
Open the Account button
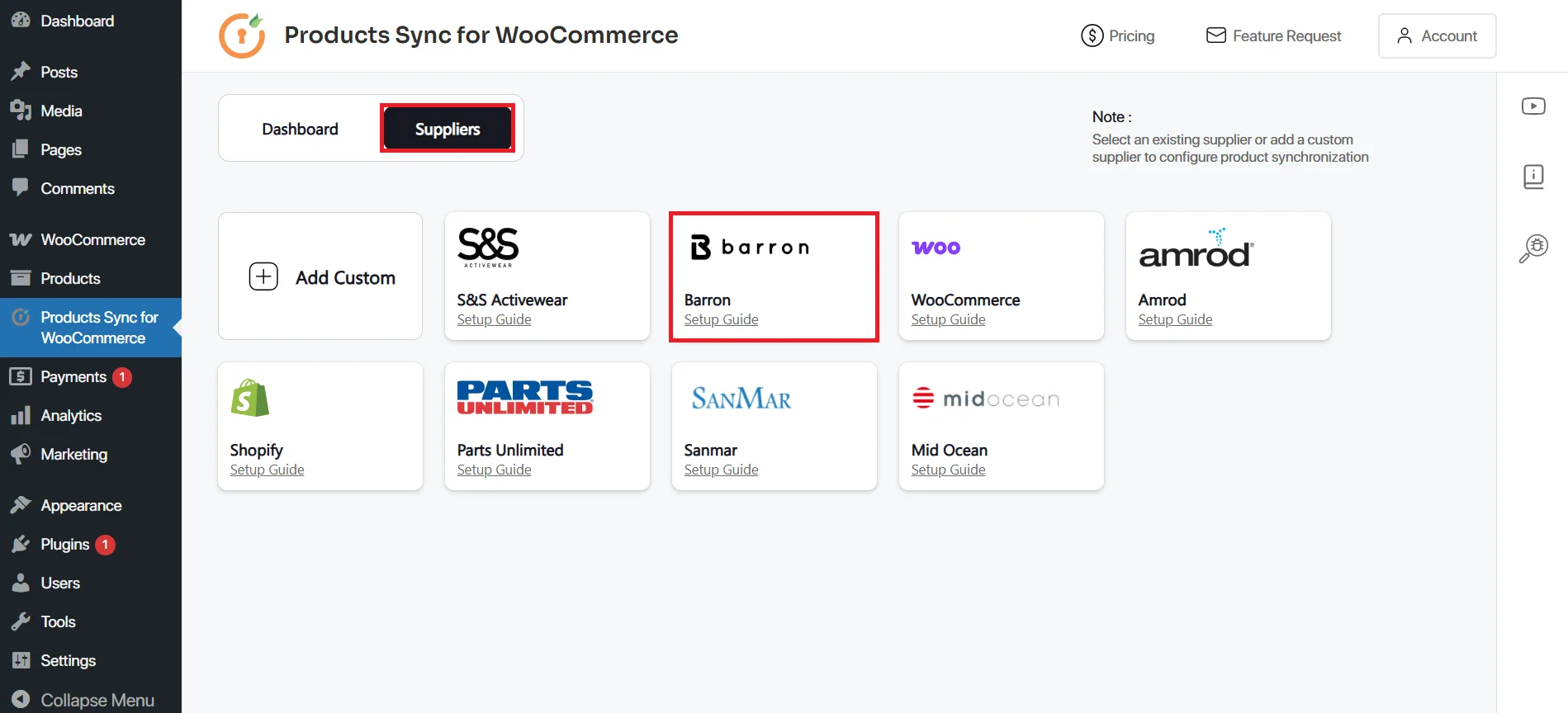[1436, 35]
